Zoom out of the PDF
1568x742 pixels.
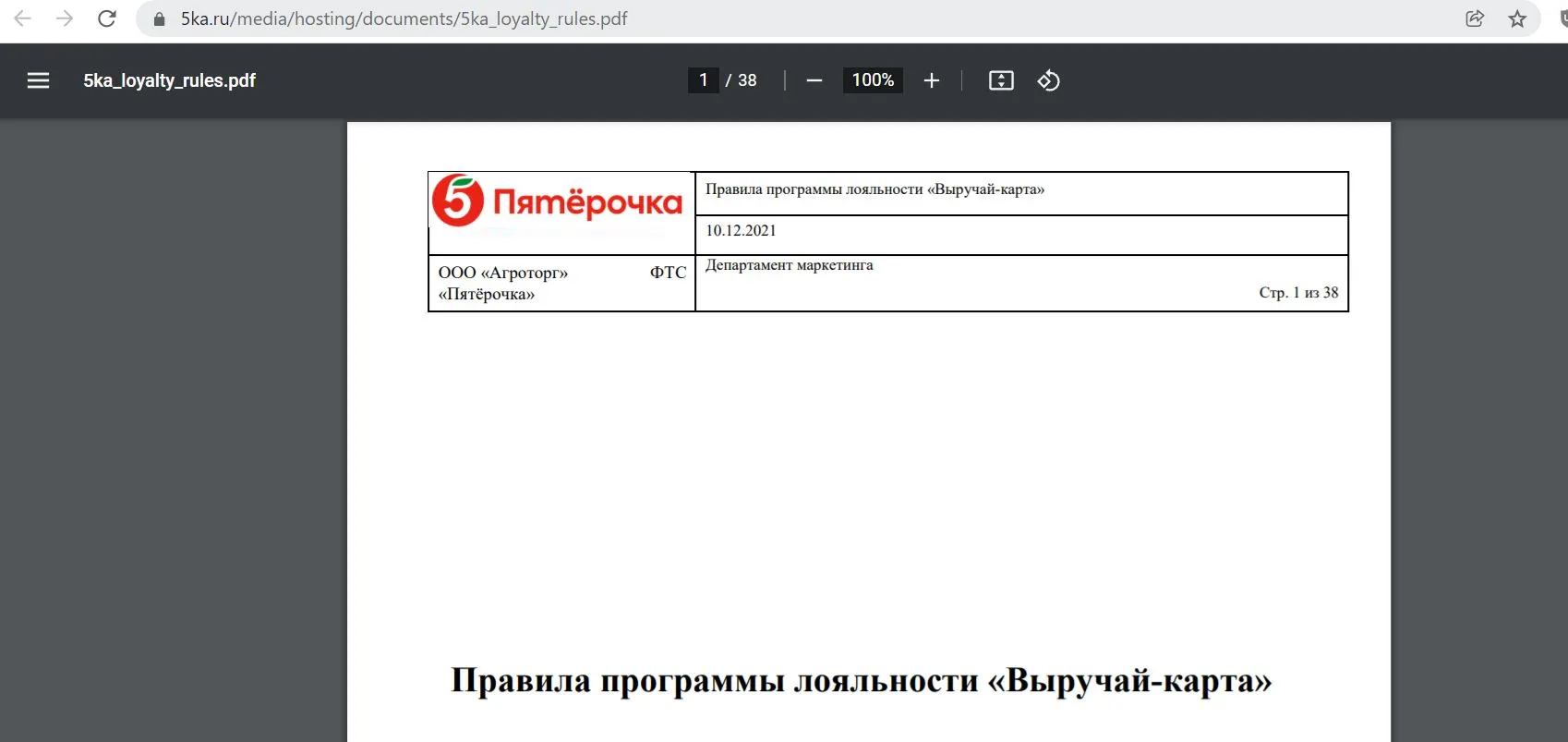pos(814,80)
